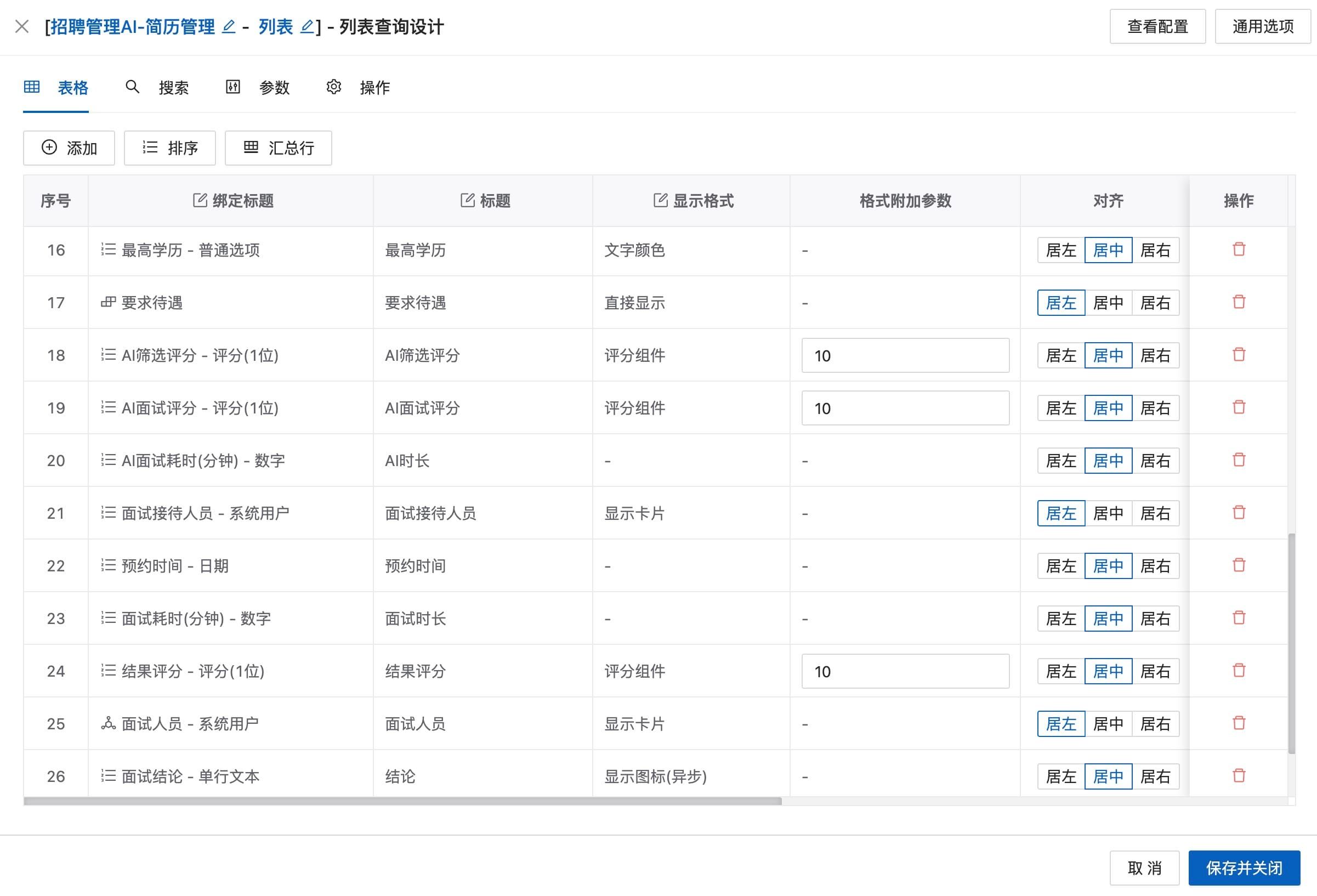The height and width of the screenshot is (896, 1317).
Task: Open 查看配置
Action: coord(1157,27)
